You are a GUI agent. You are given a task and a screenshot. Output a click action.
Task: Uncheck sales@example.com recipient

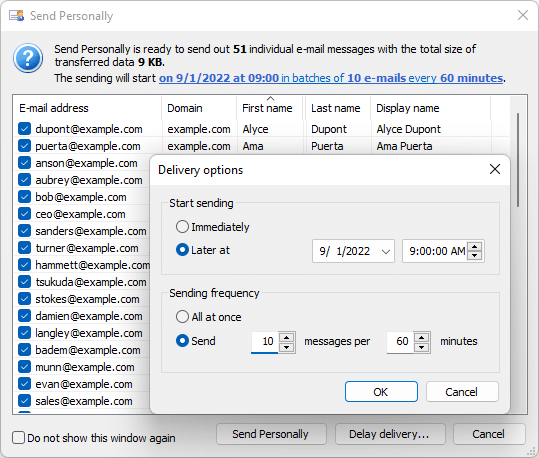pyautogui.click(x=24, y=401)
